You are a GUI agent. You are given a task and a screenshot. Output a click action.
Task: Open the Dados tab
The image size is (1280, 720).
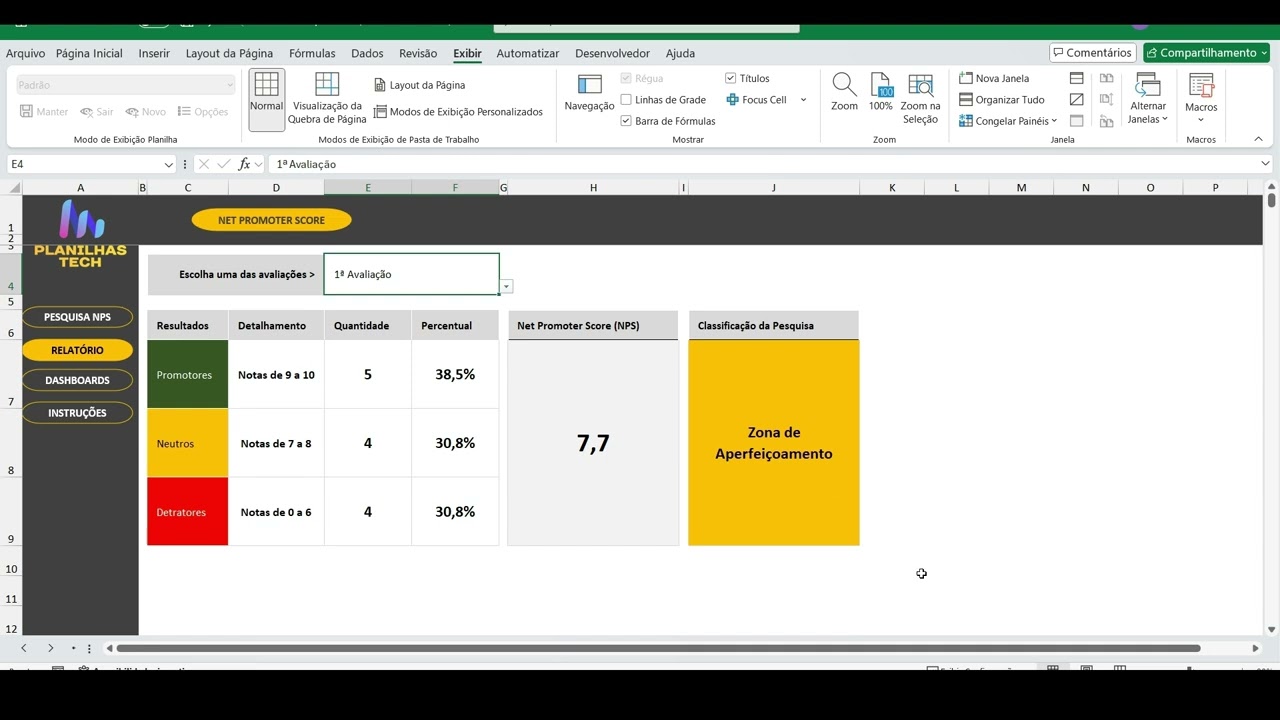pos(367,53)
